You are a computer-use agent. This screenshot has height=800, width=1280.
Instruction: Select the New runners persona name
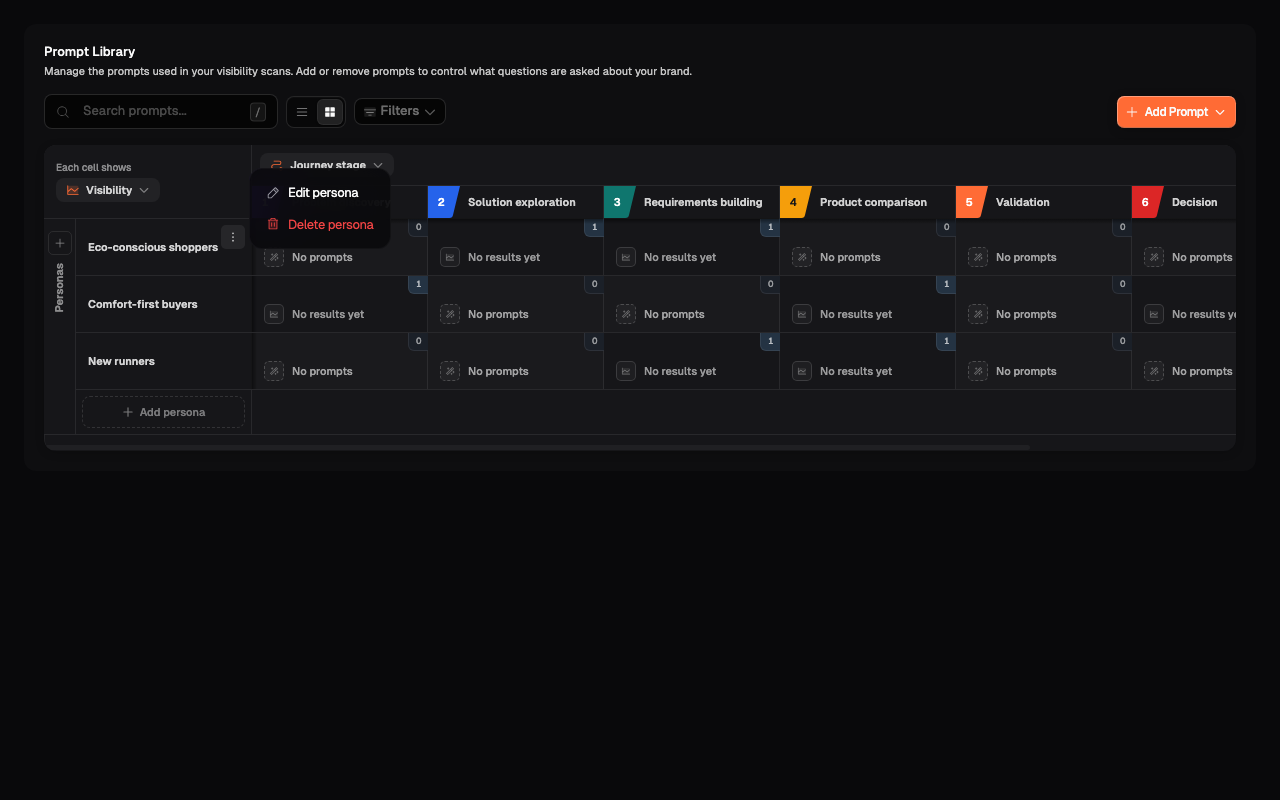pyautogui.click(x=121, y=361)
